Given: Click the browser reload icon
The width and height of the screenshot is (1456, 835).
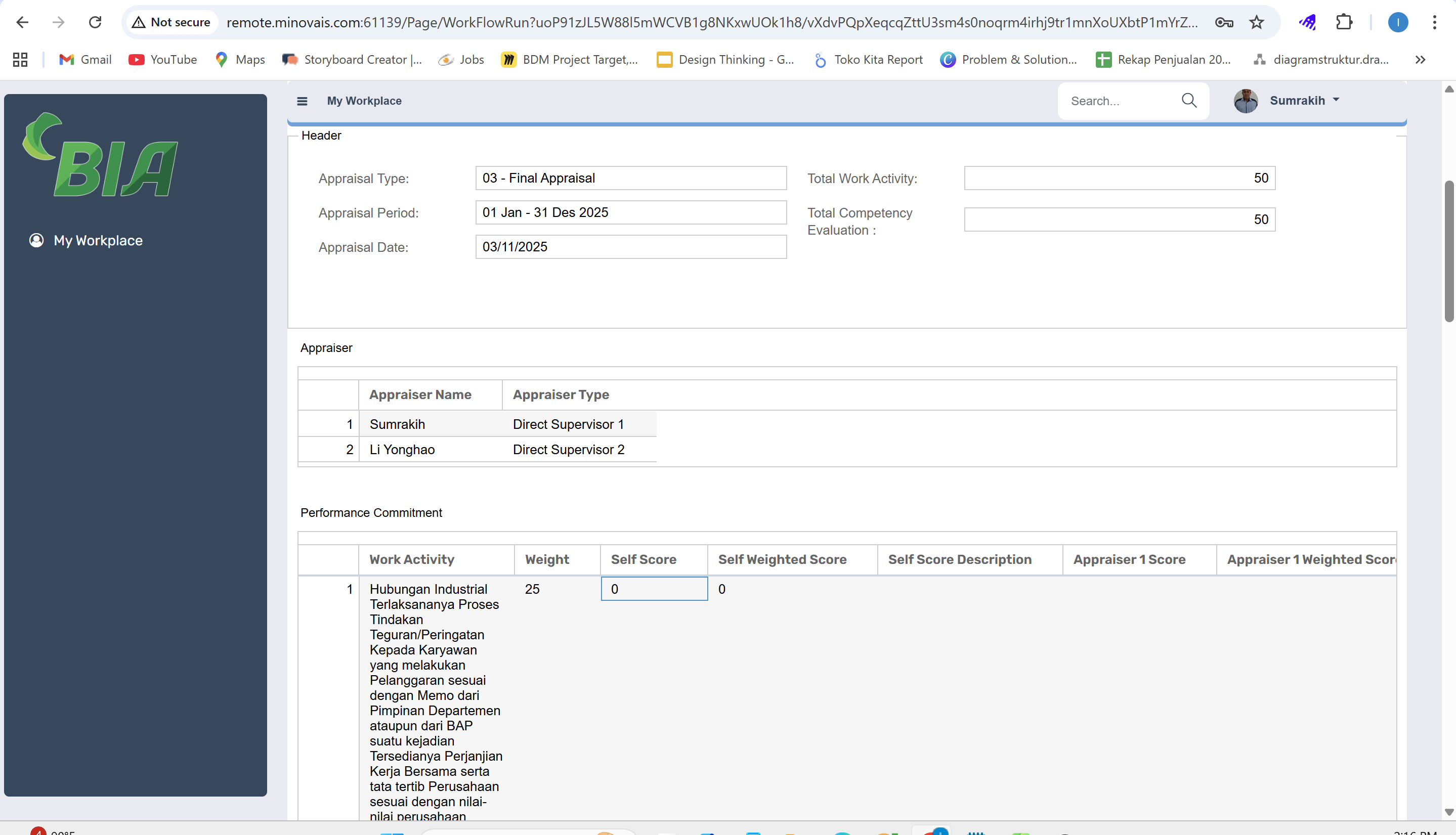Looking at the screenshot, I should pos(95,22).
